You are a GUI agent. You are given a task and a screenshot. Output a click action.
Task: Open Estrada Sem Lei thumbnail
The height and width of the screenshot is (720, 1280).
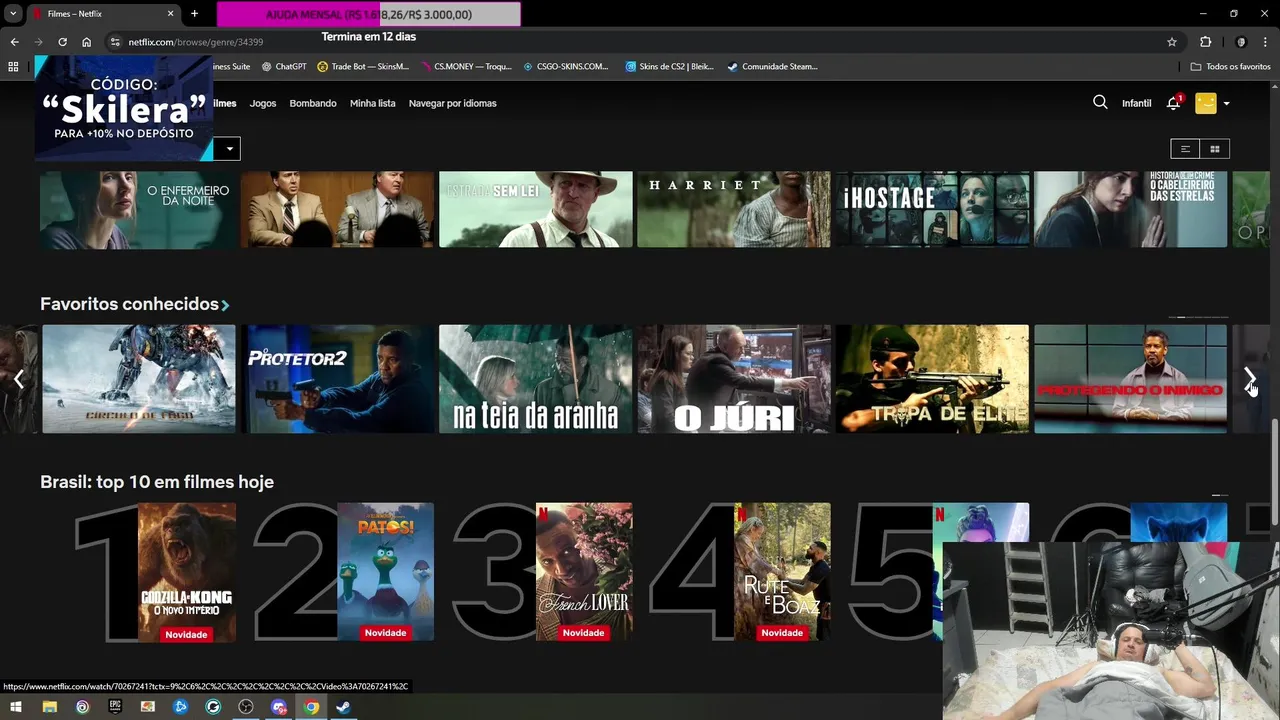(x=535, y=209)
